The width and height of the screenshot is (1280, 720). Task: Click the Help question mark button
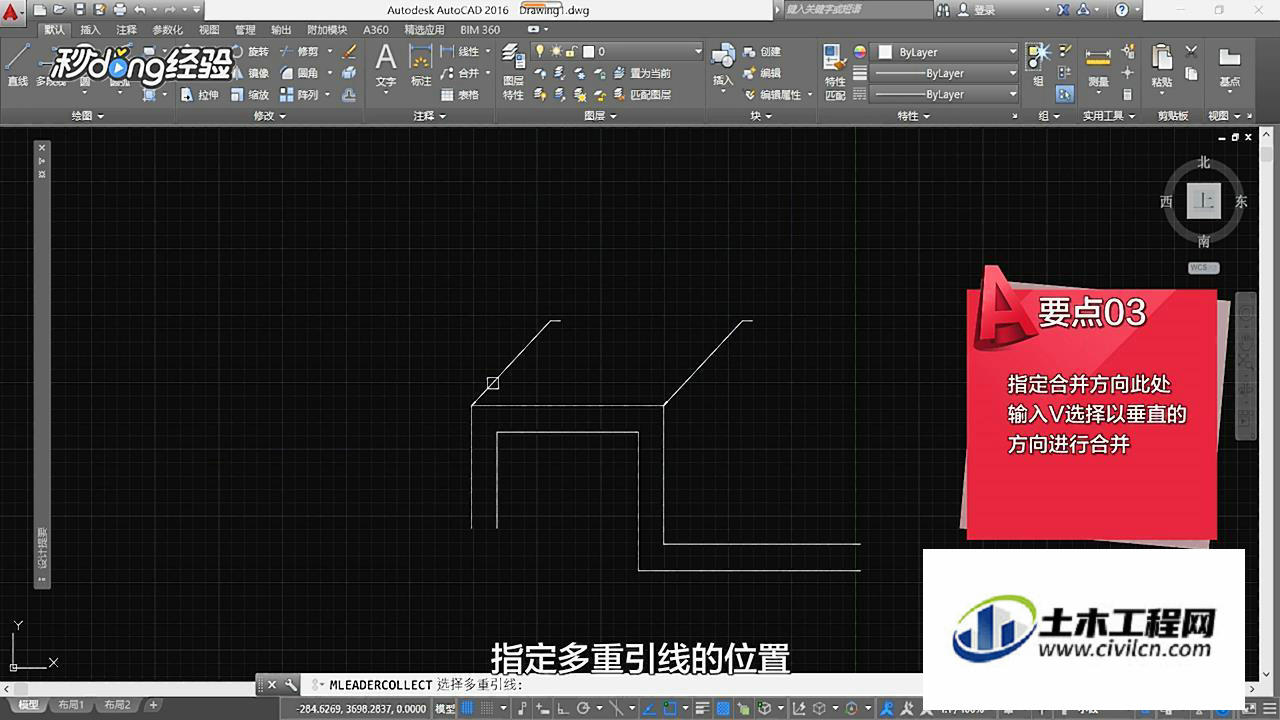coord(1122,10)
